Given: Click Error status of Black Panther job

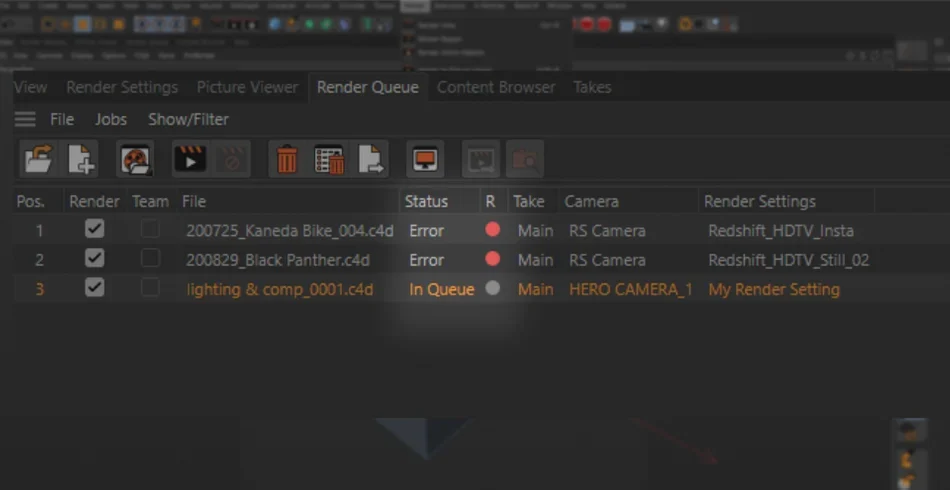Looking at the screenshot, I should [427, 260].
